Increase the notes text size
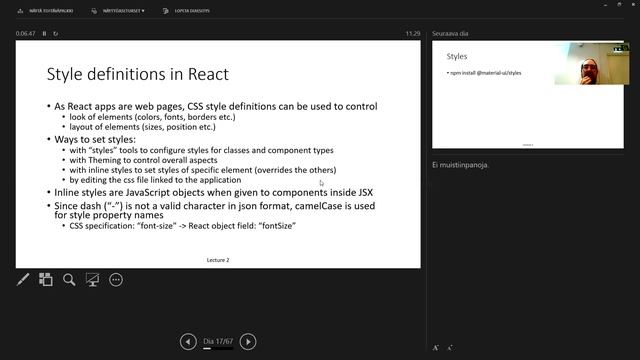Image resolution: width=640 pixels, height=360 pixels. [x=436, y=348]
